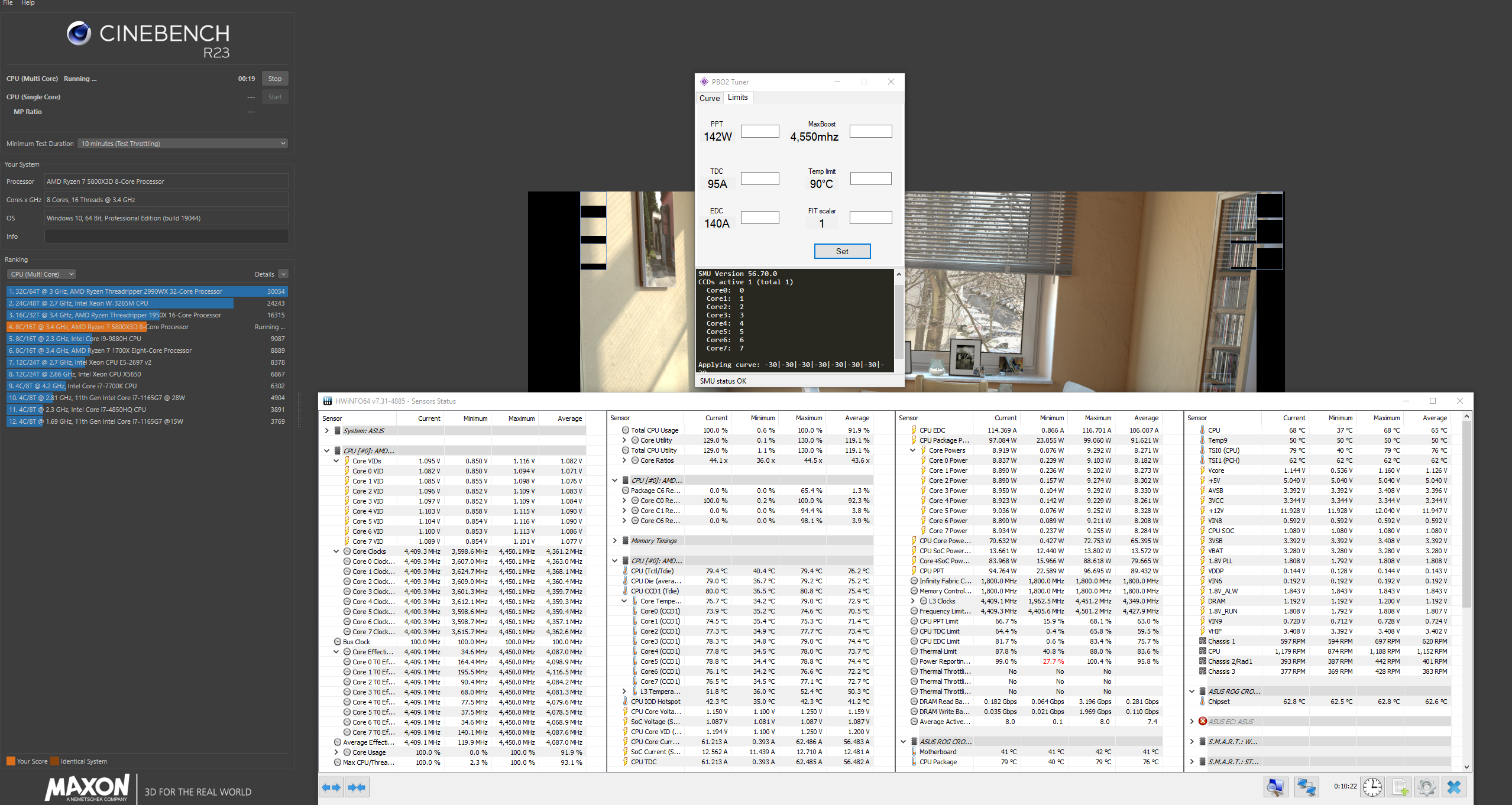The height and width of the screenshot is (805, 1512).
Task: Click the PPT limit input field
Action: point(760,131)
